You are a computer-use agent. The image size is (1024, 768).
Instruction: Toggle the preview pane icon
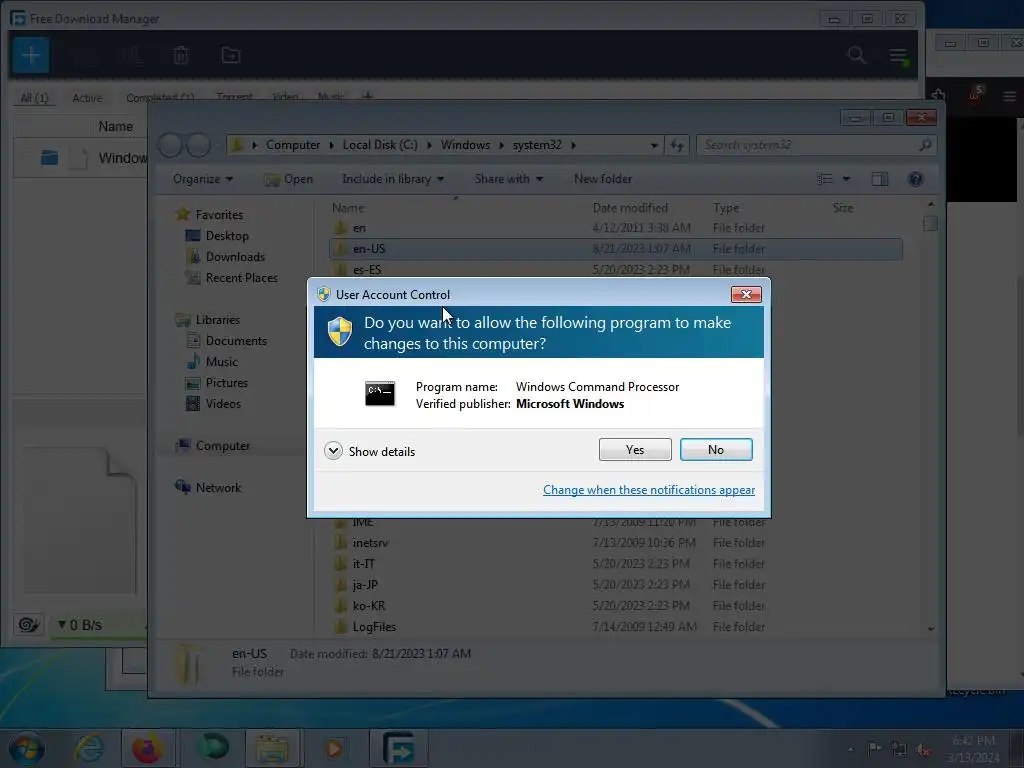(880, 179)
